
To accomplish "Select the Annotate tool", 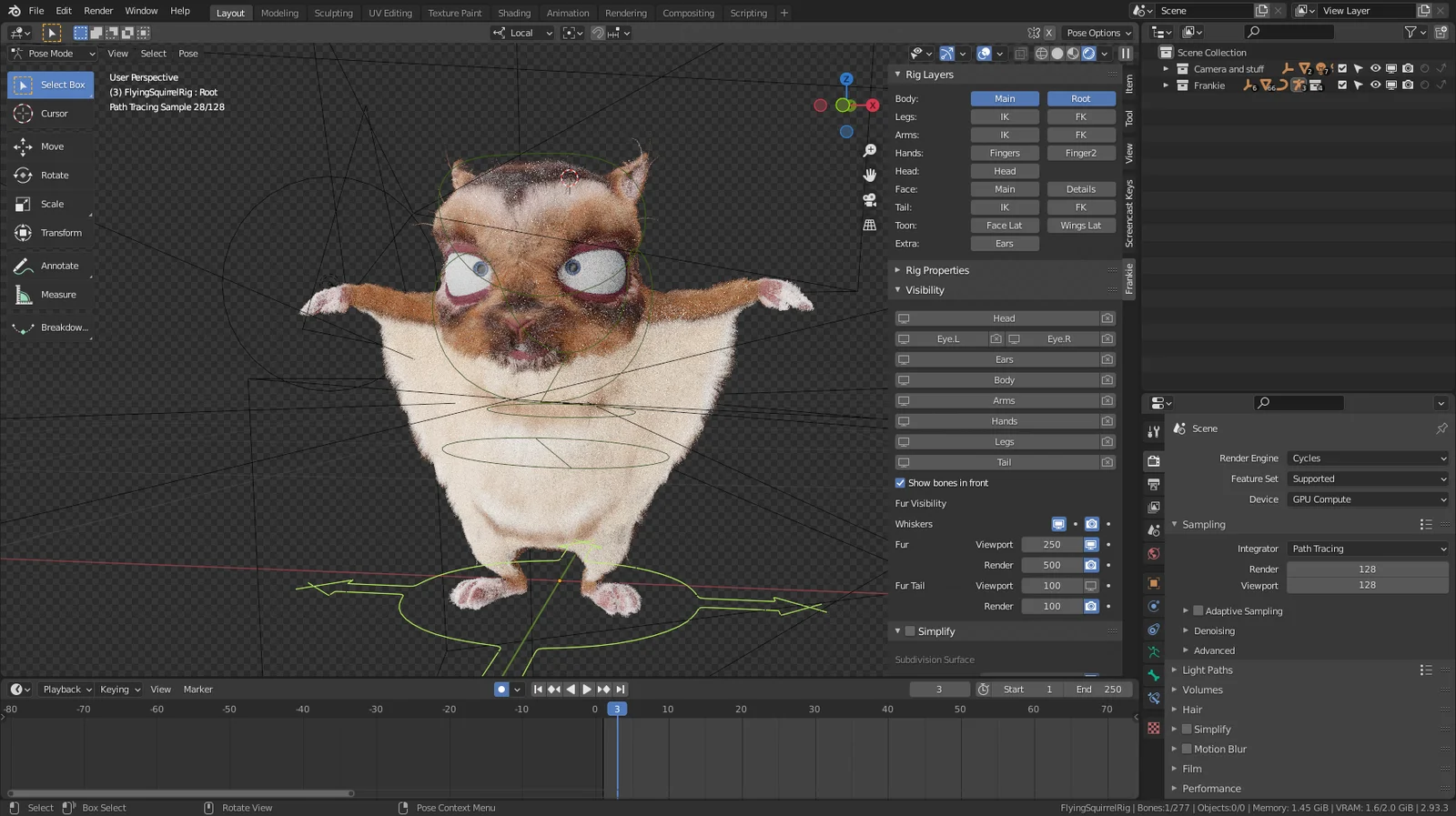I will (50, 266).
